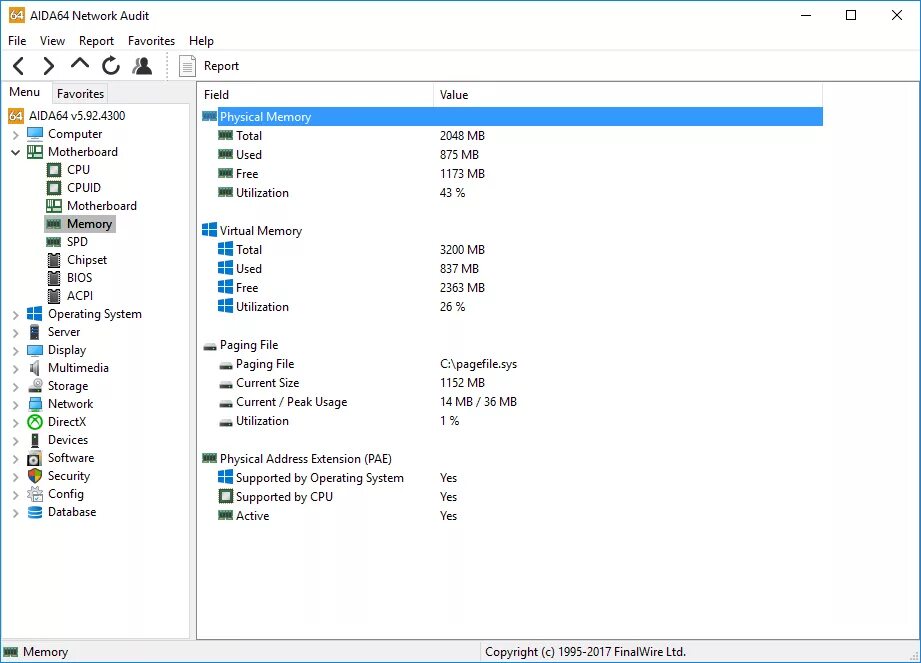The image size is (921, 663).
Task: Expand the Display tree node
Action: pyautogui.click(x=16, y=351)
